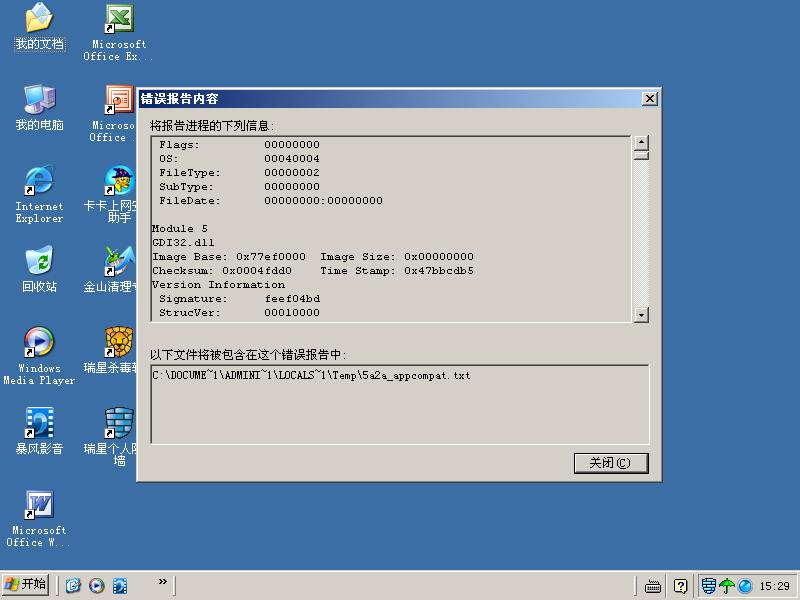Launch Windows Media Player desktop shortcut
800x600 pixels.
[x=39, y=343]
